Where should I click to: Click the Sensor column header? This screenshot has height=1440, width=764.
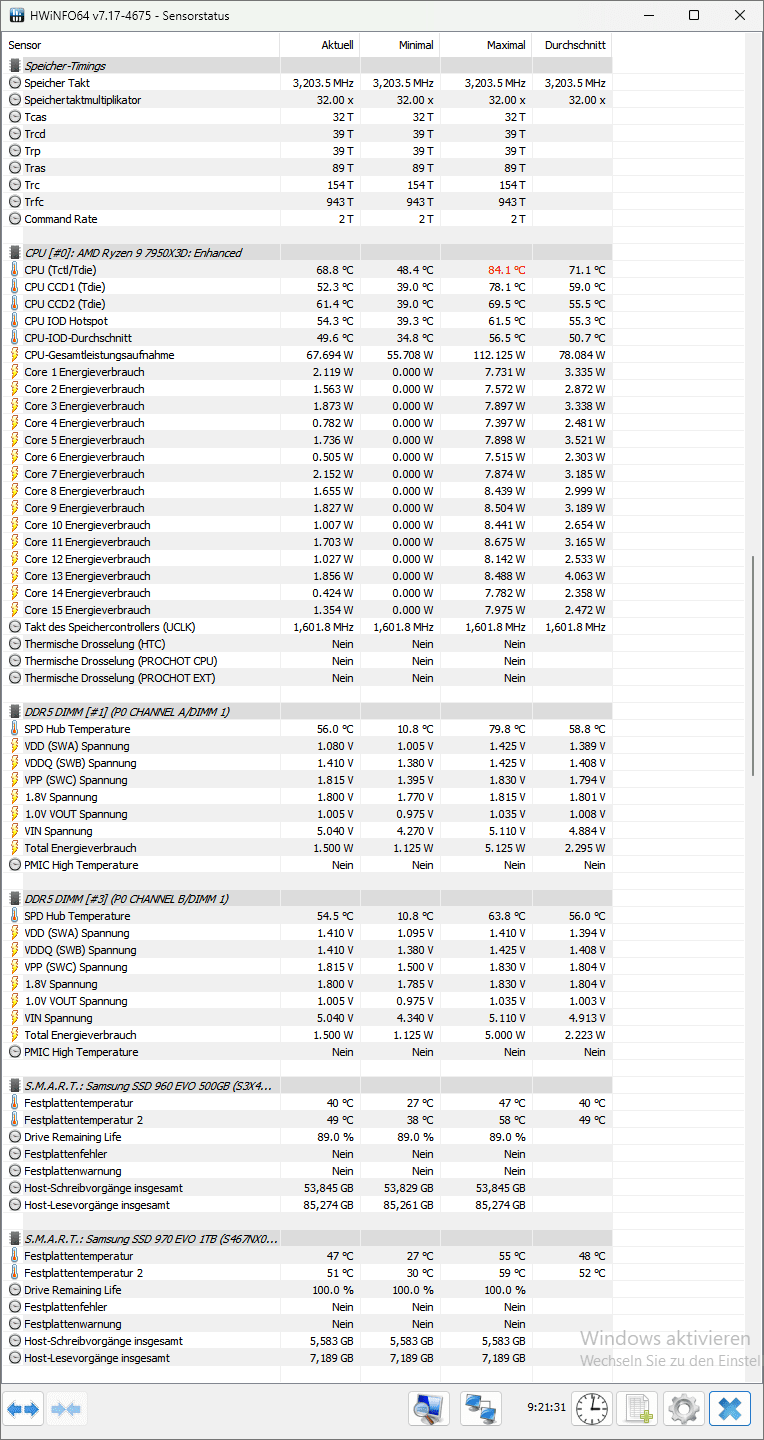(x=141, y=45)
